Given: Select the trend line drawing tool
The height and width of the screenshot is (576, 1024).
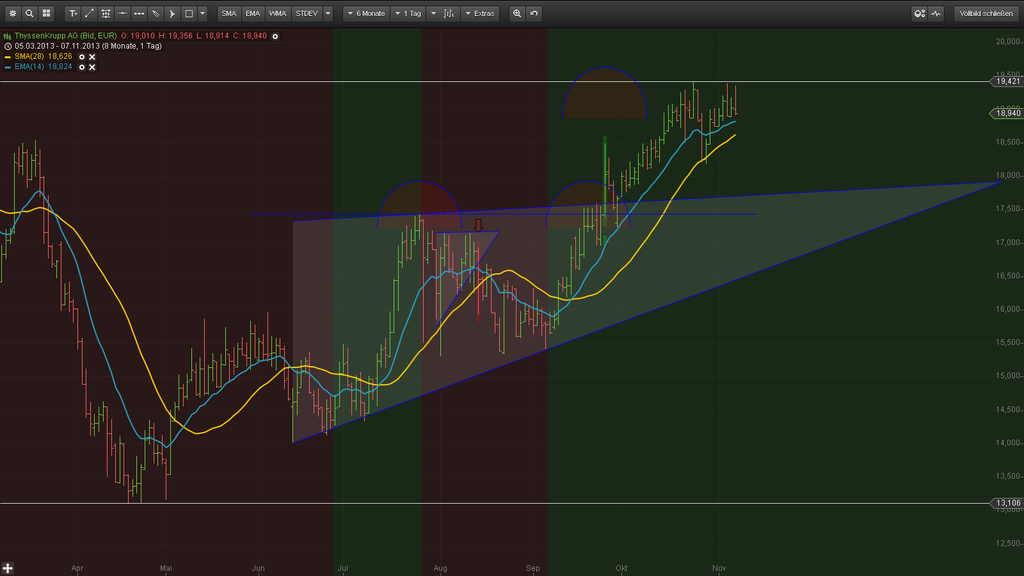Looking at the screenshot, I should click(x=89, y=13).
